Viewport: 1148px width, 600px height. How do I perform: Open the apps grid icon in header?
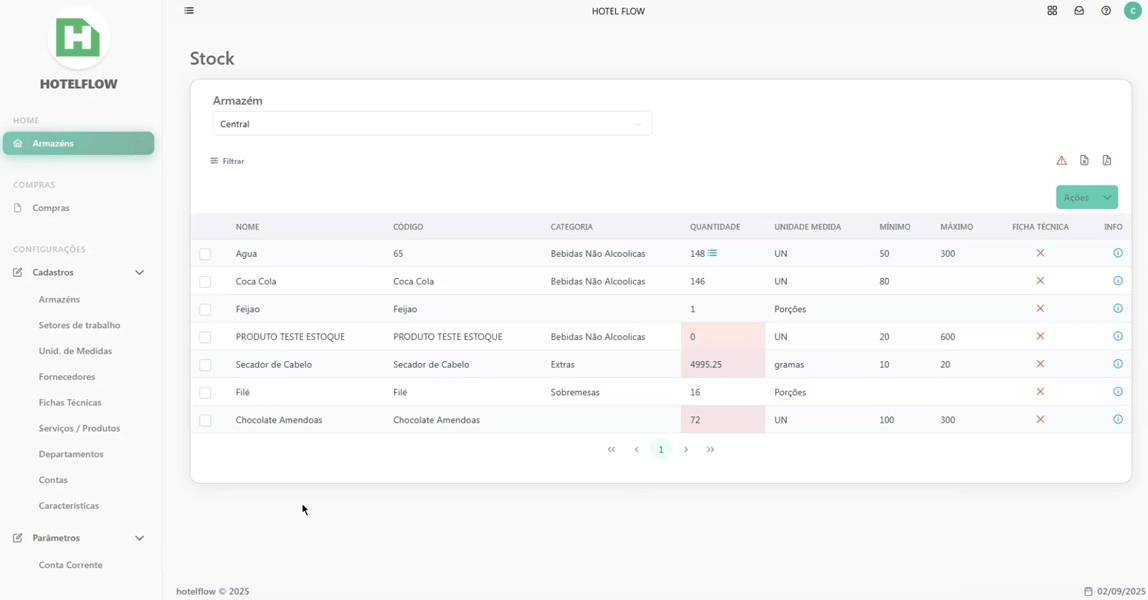(x=1052, y=11)
